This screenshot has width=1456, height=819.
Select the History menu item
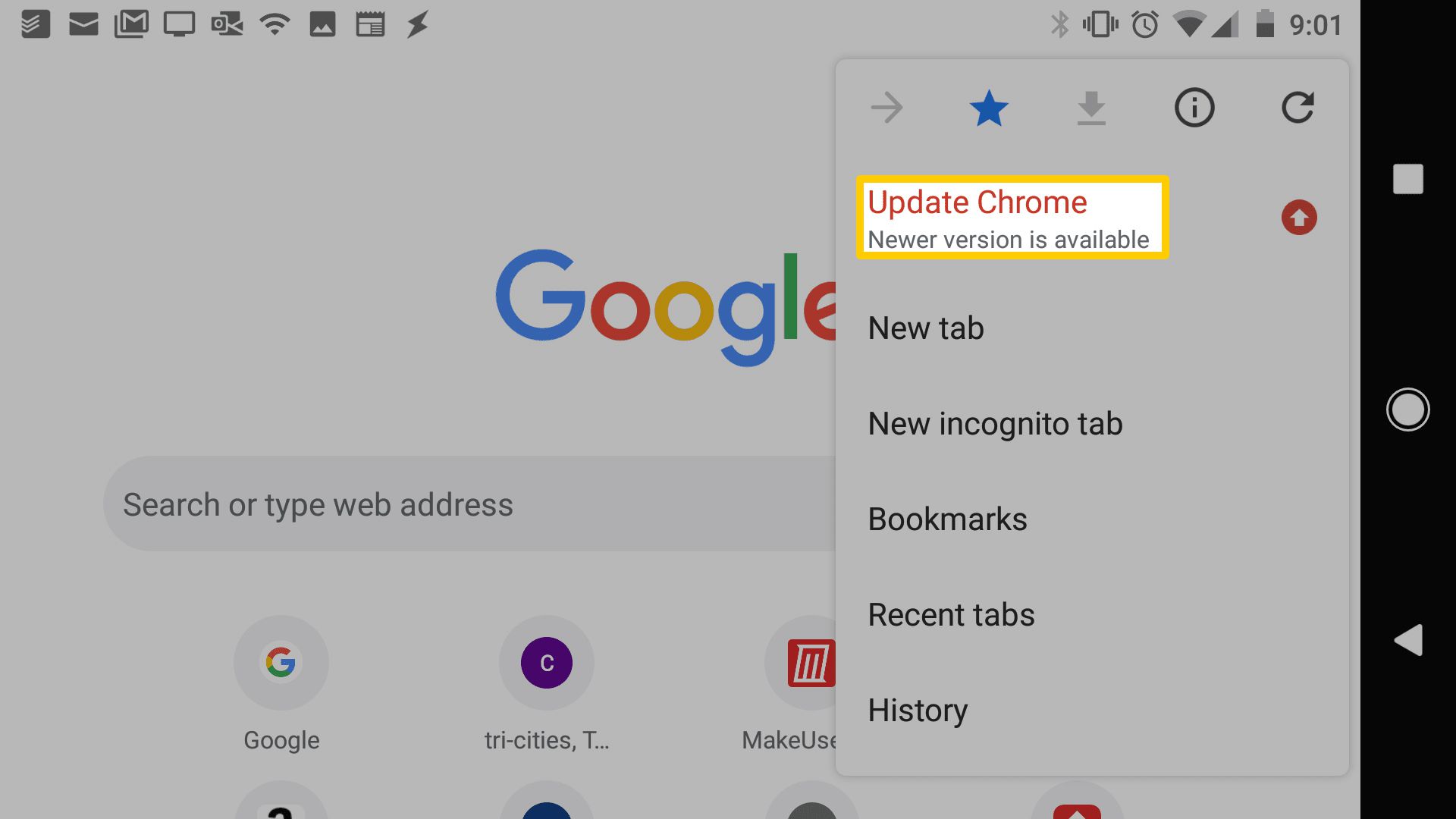point(917,710)
